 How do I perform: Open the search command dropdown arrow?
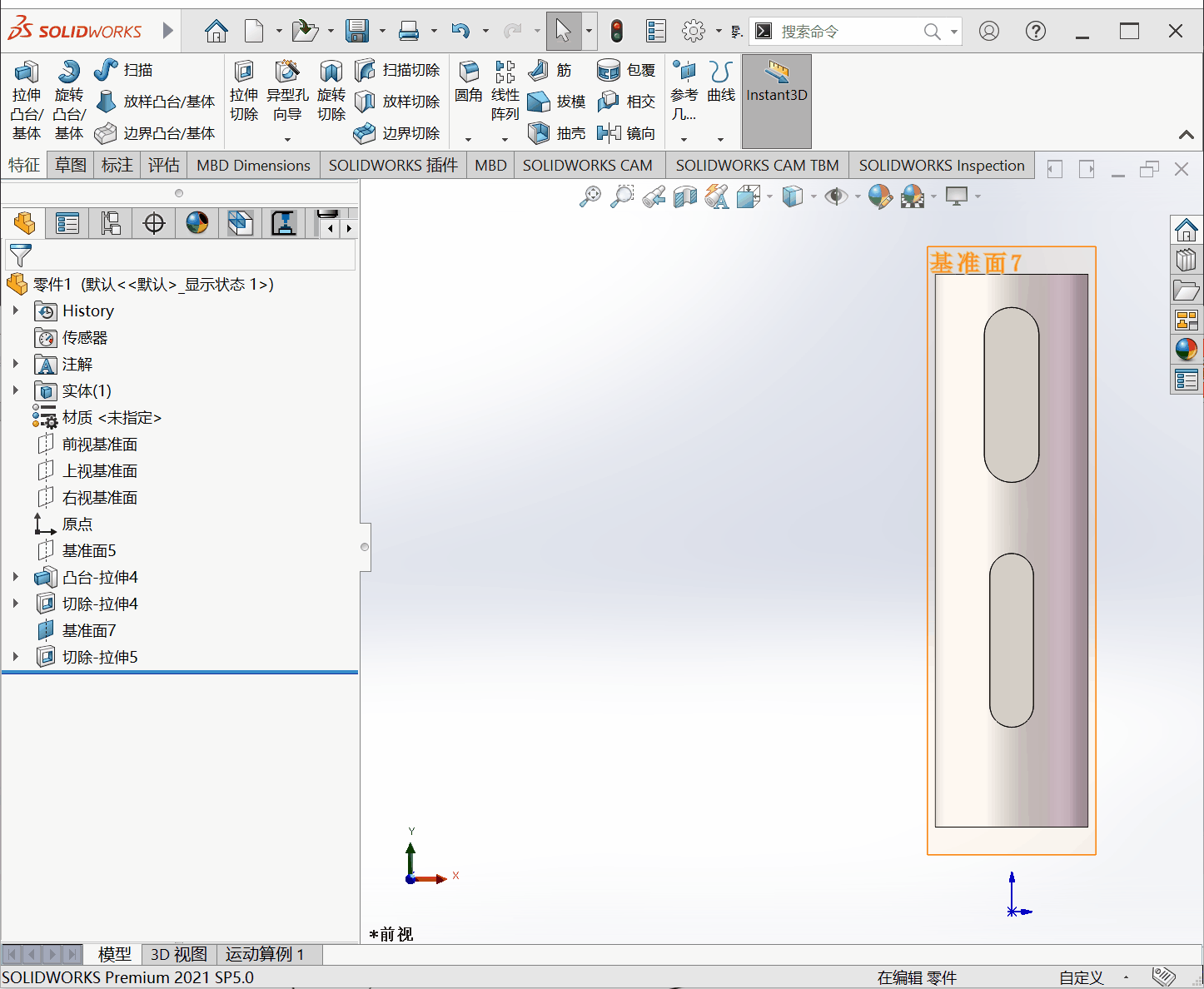click(954, 32)
